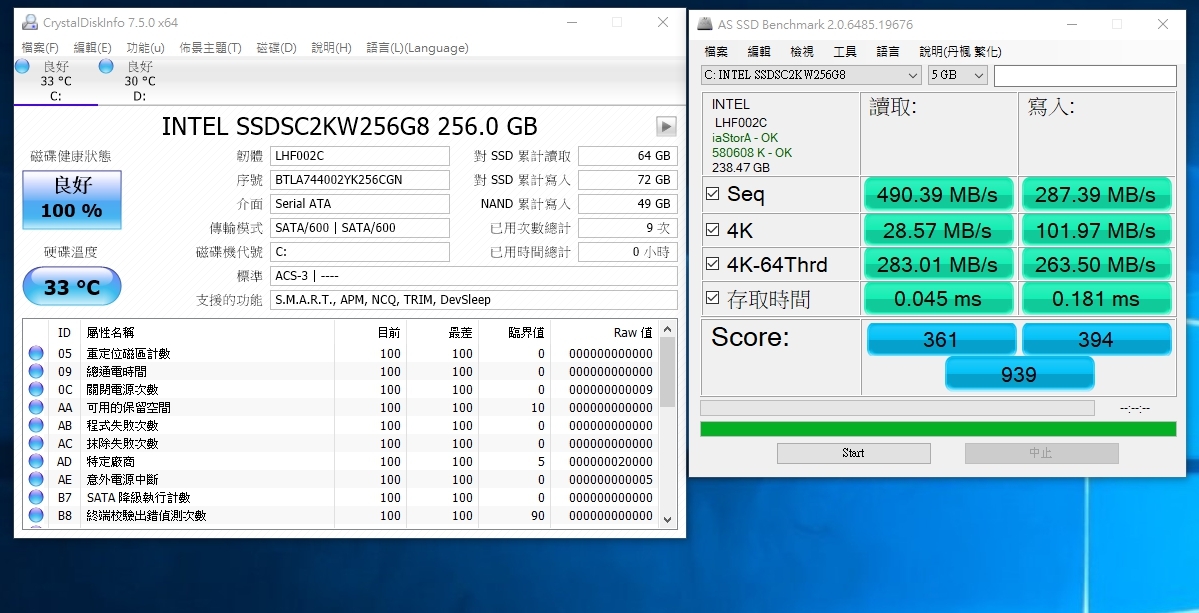Click status orb for attribute AB

pyautogui.click(x=36, y=425)
